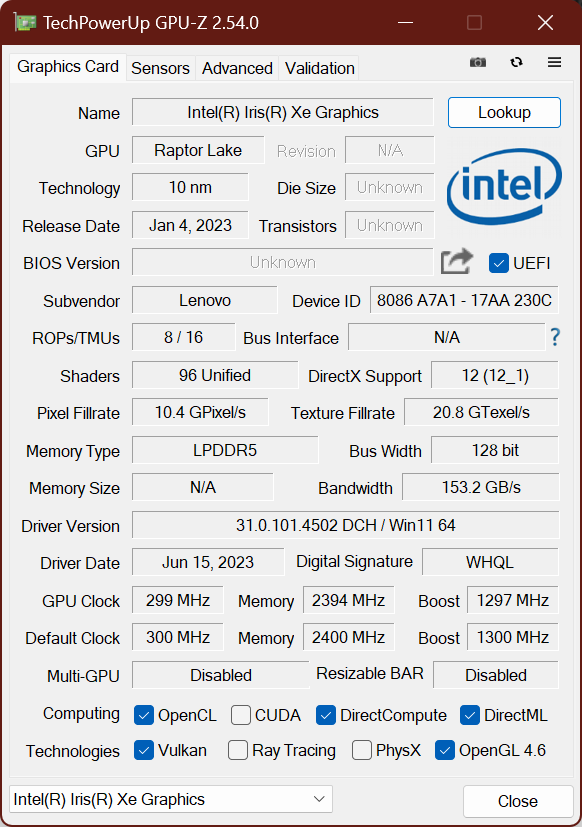Click the Intel logo image
Image resolution: width=582 pixels, height=827 pixels.
504,187
